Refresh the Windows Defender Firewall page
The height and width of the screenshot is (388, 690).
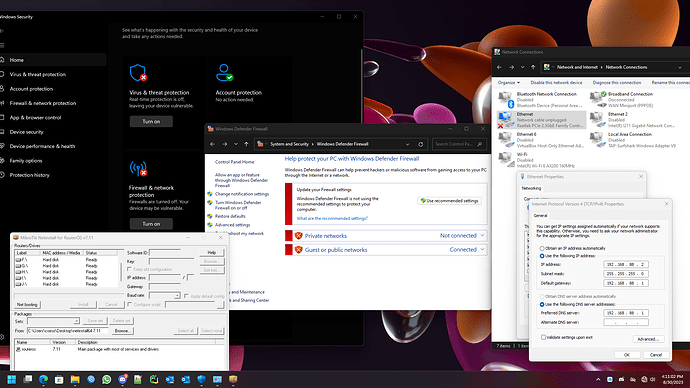coord(421,144)
